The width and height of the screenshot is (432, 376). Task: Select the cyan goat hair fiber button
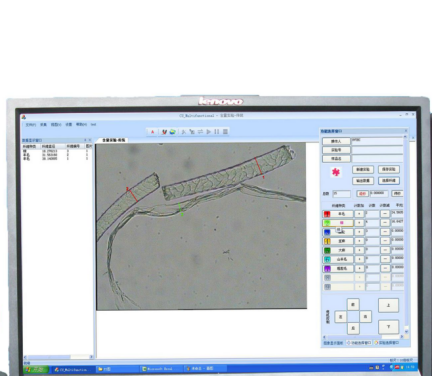point(337,259)
